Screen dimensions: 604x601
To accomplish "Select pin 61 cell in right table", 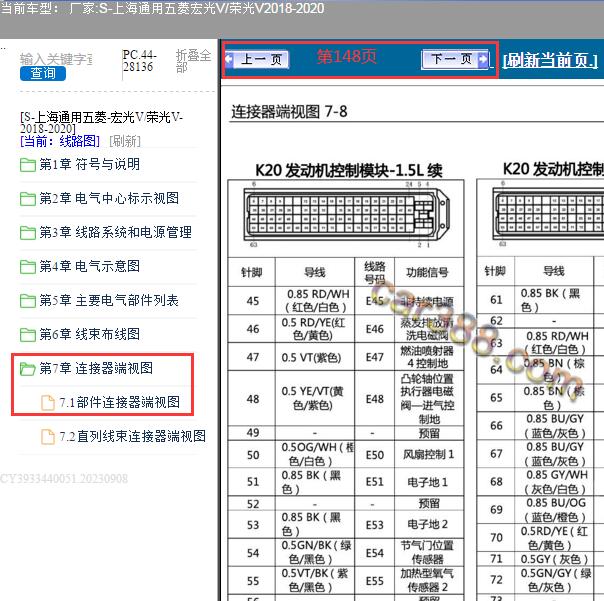I will (496, 299).
